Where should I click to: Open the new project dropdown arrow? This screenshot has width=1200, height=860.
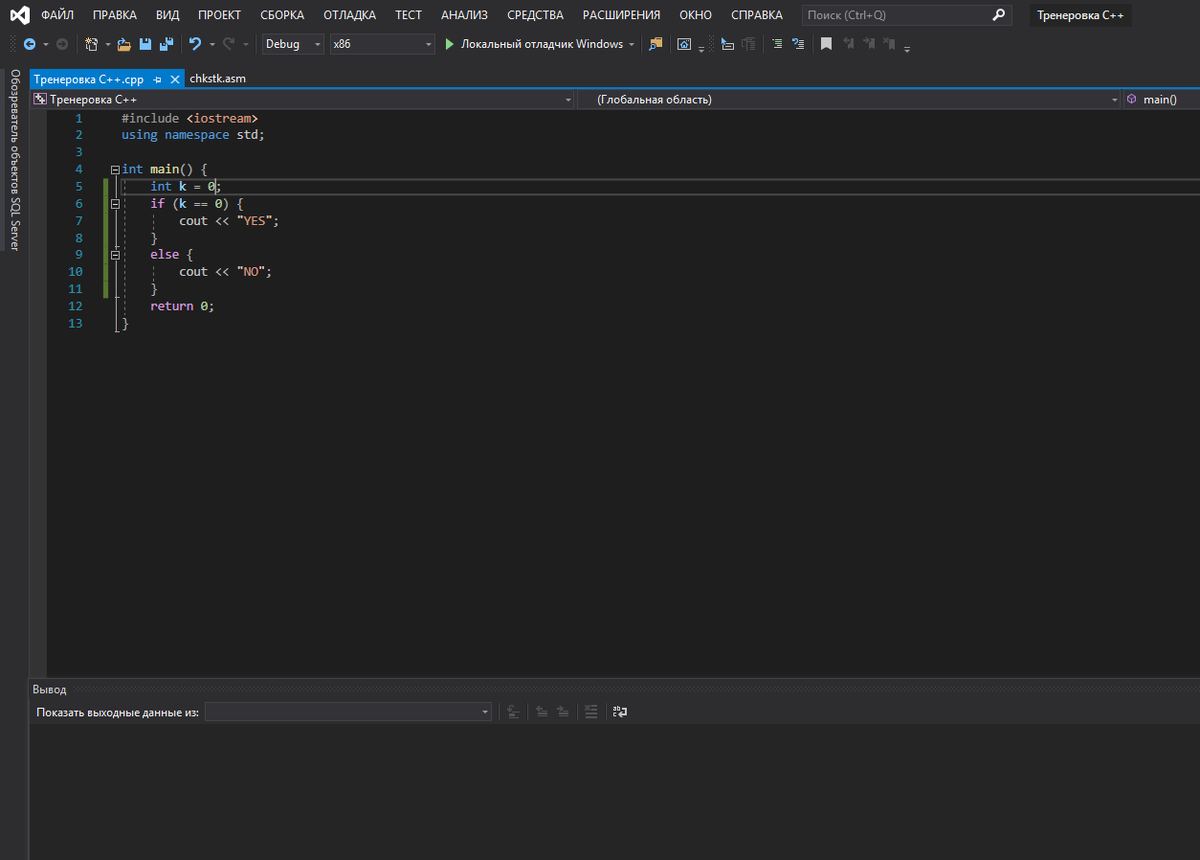click(x=108, y=44)
